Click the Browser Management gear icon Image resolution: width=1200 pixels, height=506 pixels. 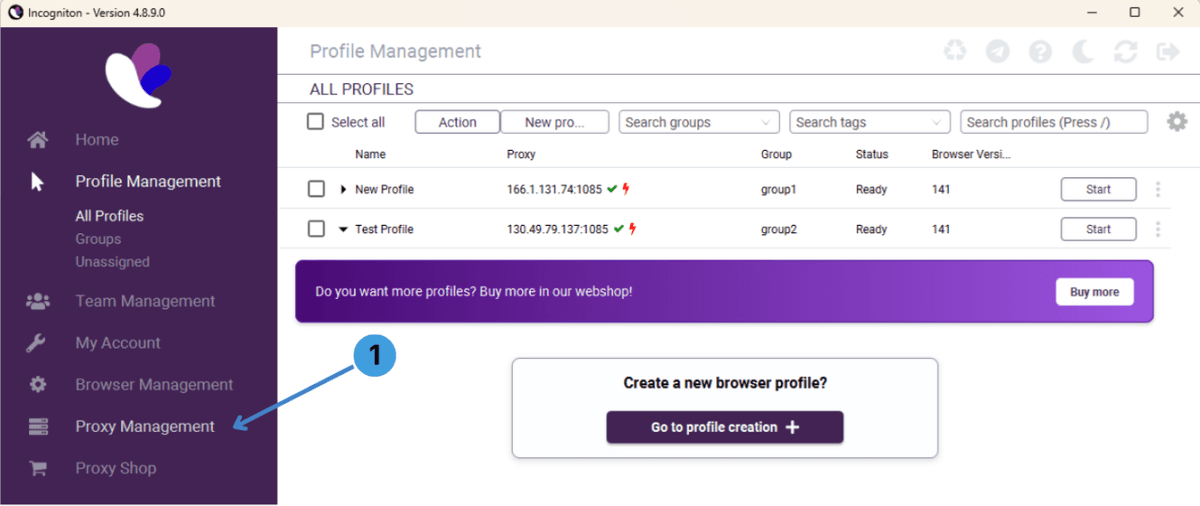pos(38,385)
